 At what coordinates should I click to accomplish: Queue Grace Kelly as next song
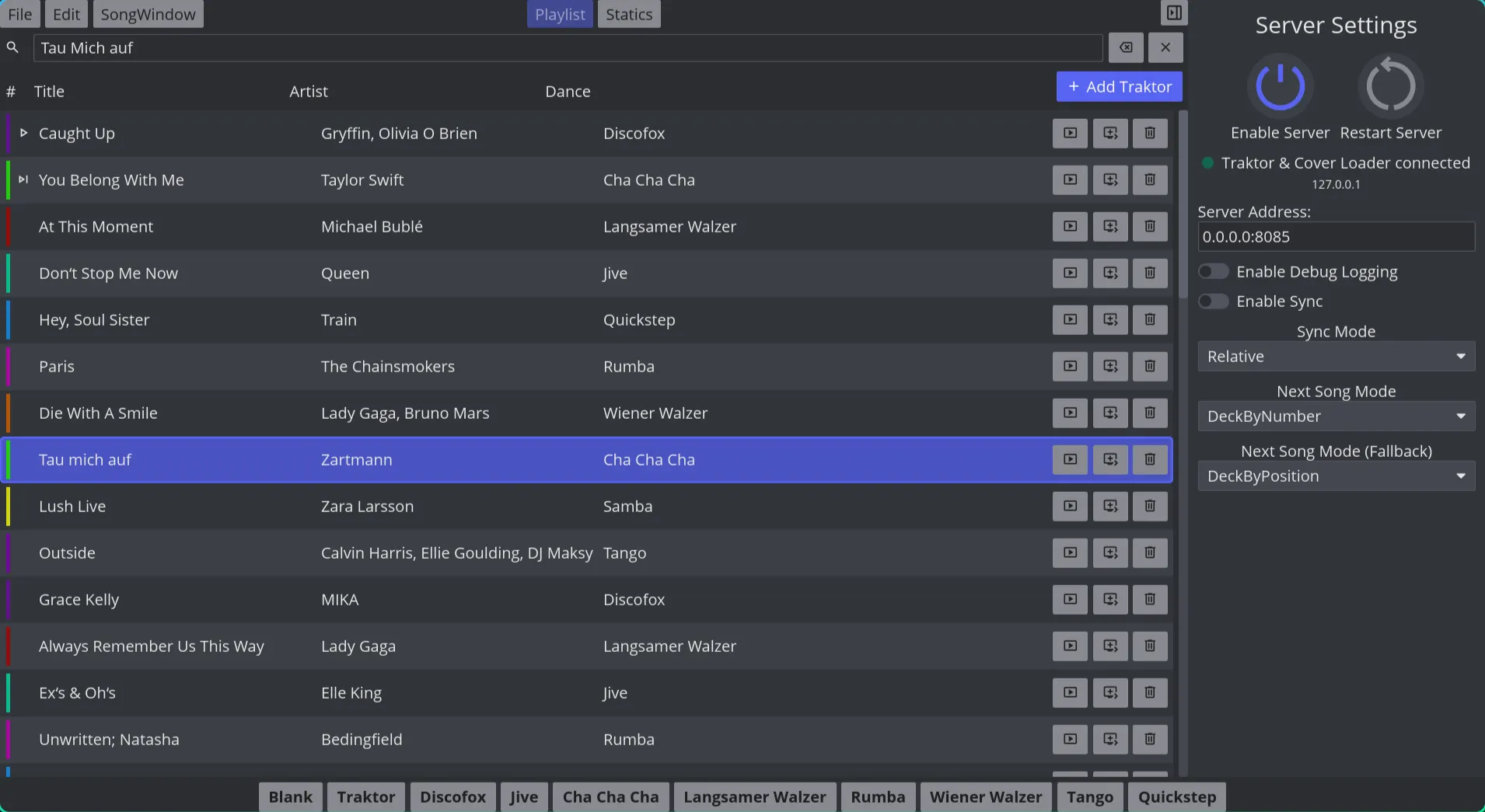pyautogui.click(x=1110, y=599)
